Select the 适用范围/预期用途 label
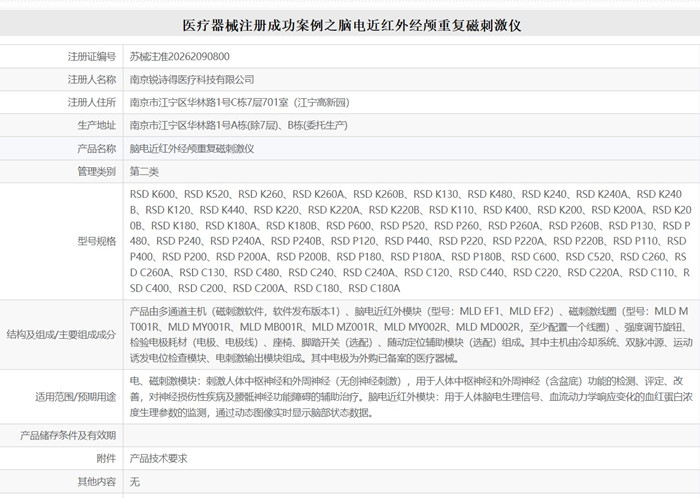This screenshot has height=498, width=700. click(x=75, y=397)
